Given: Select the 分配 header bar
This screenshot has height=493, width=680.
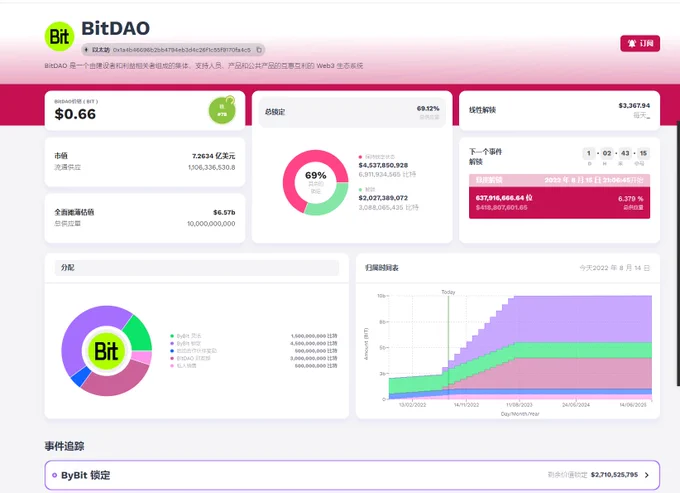Looking at the screenshot, I should [196, 268].
